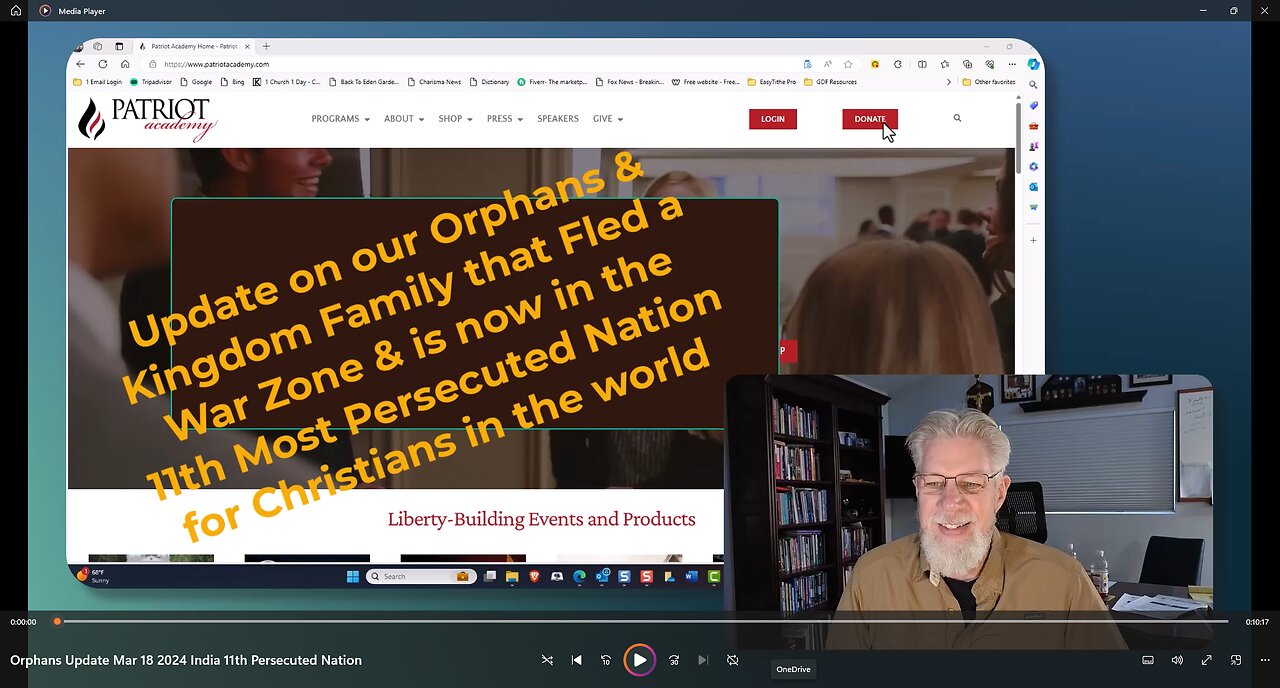1280x688 pixels.
Task: Click browser refresh icon in video
Action: pyautogui.click(x=102, y=64)
